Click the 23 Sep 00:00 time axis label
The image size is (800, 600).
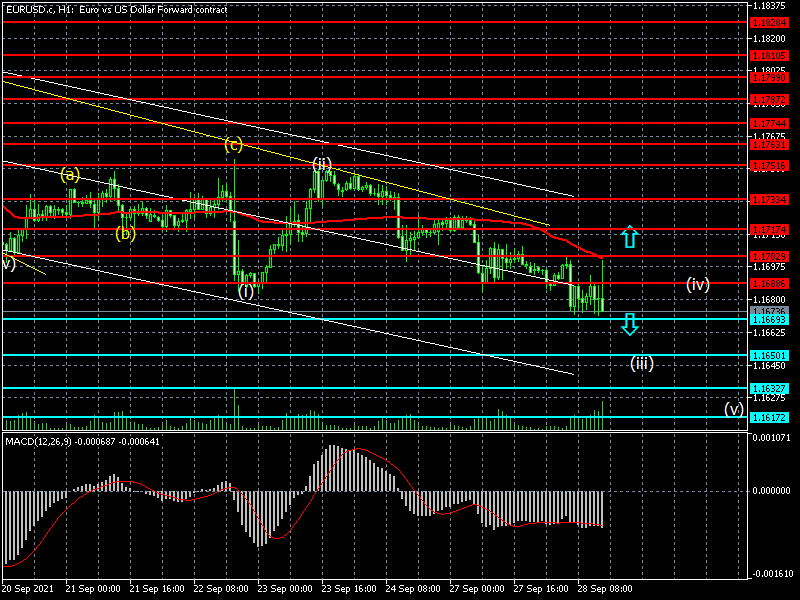(283, 590)
